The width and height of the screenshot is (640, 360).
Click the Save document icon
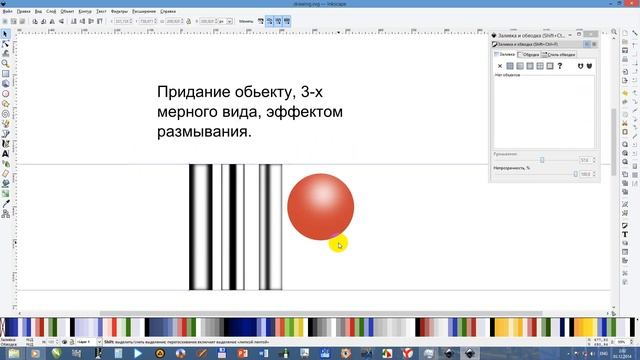point(625,51)
